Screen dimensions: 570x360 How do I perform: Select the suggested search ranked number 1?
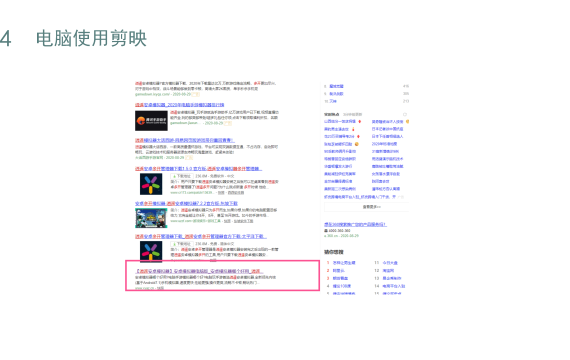point(344,263)
